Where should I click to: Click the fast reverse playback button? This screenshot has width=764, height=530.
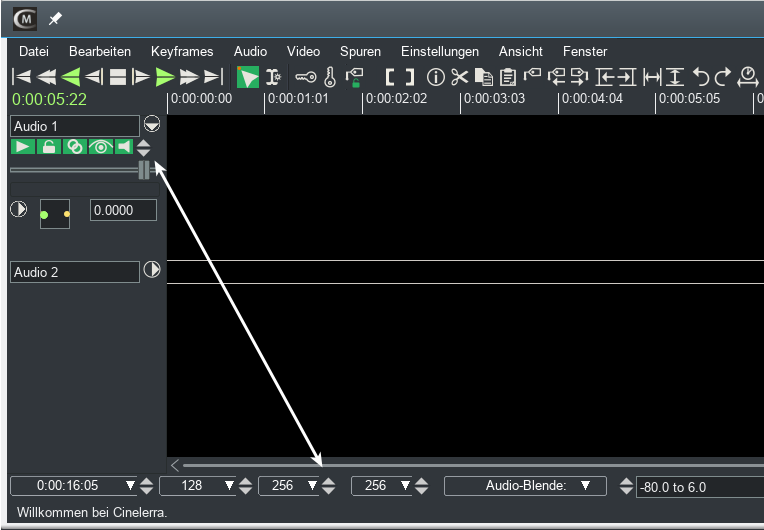click(46, 77)
